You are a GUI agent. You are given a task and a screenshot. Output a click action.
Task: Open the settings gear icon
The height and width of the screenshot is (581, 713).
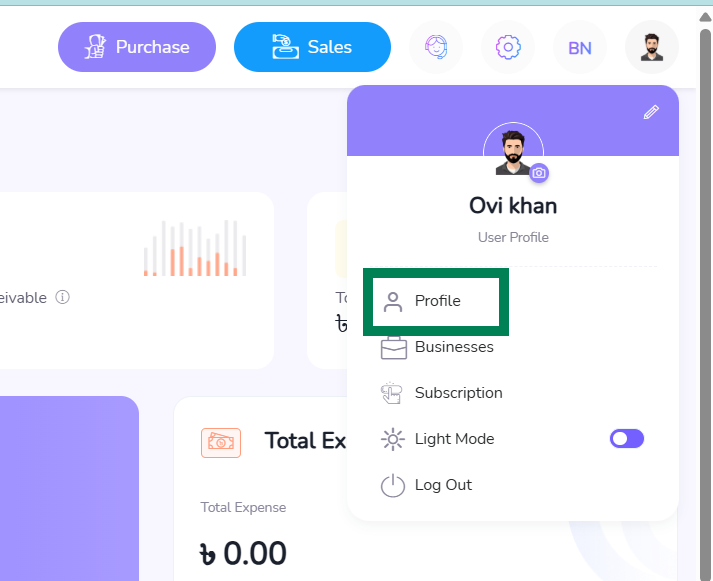pos(508,47)
